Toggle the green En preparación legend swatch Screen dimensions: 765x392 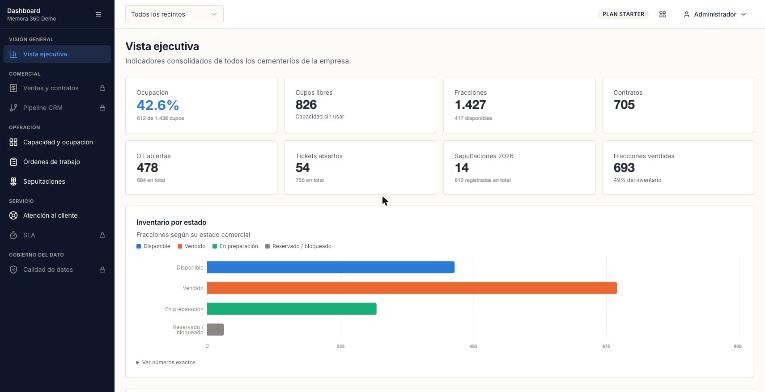(215, 247)
